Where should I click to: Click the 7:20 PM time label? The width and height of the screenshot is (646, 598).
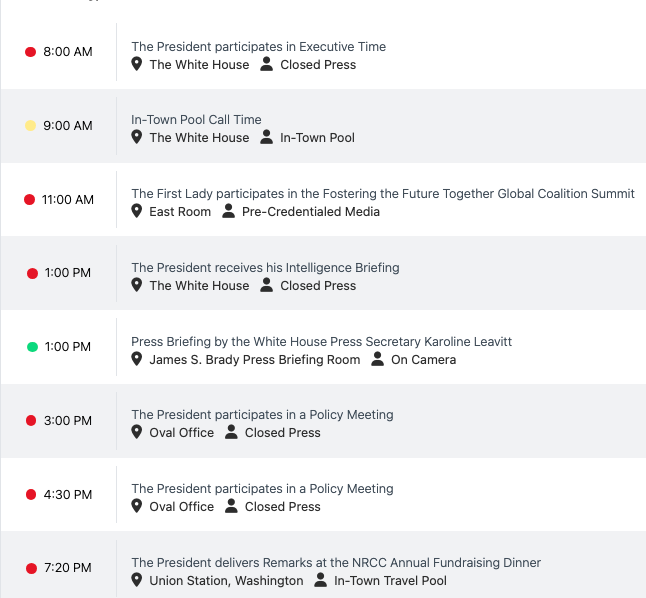[68, 568]
